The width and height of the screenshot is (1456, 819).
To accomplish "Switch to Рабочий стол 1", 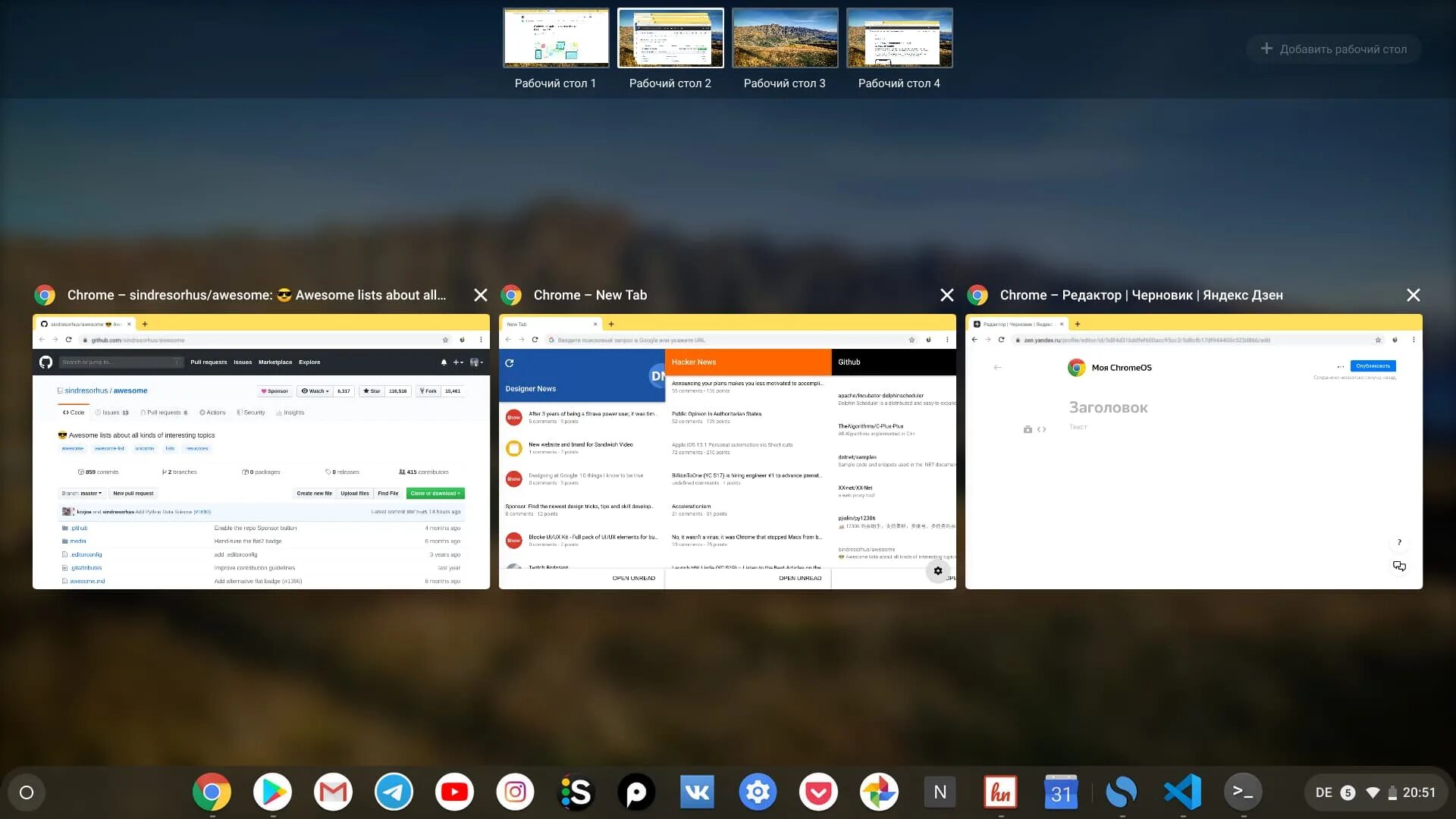I will tap(556, 38).
